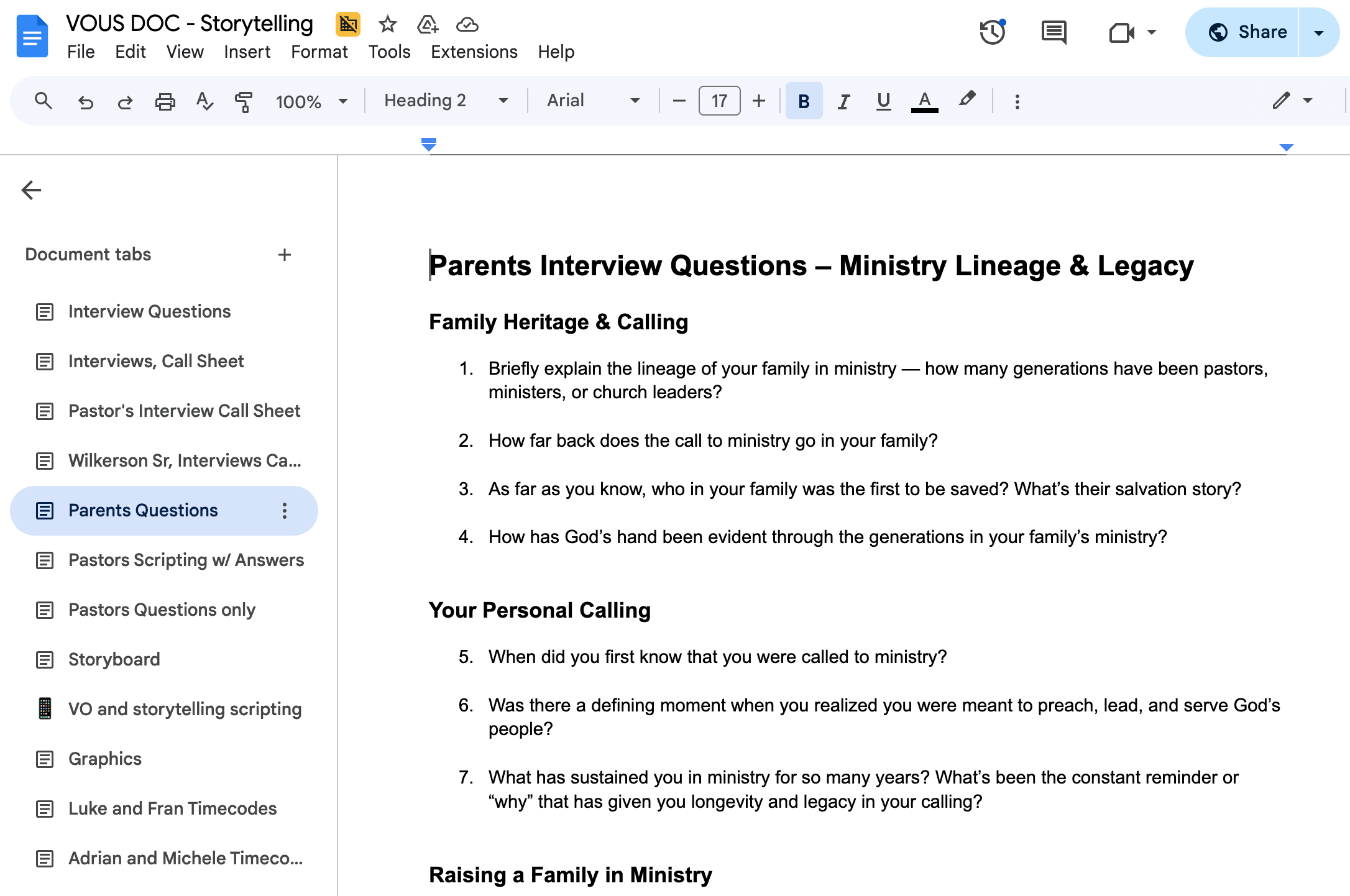Click the spelling and grammar check icon
Screen dimensions: 1350x896
pyautogui.click(x=204, y=101)
